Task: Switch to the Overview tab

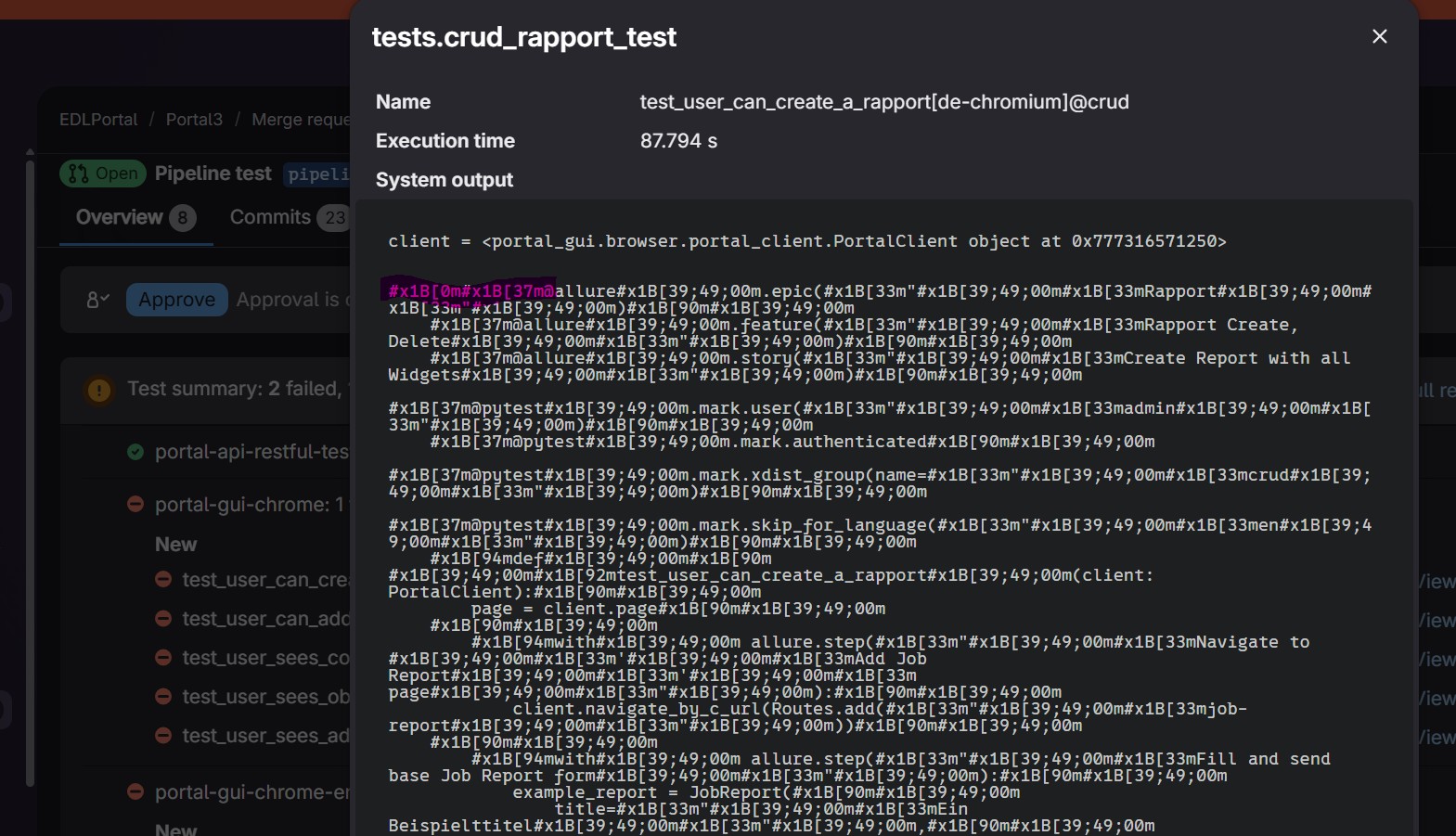Action: 135,217
